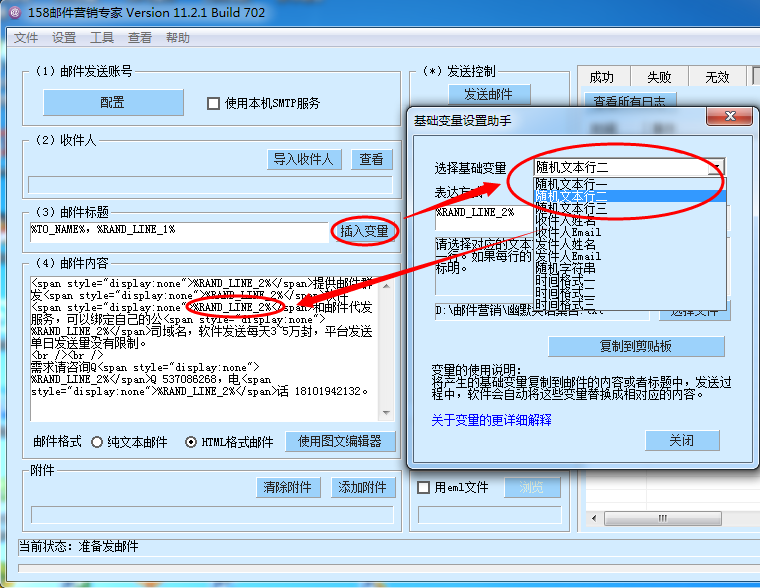Click inside the email content editor
The width and height of the screenshot is (760, 588).
(x=204, y=349)
